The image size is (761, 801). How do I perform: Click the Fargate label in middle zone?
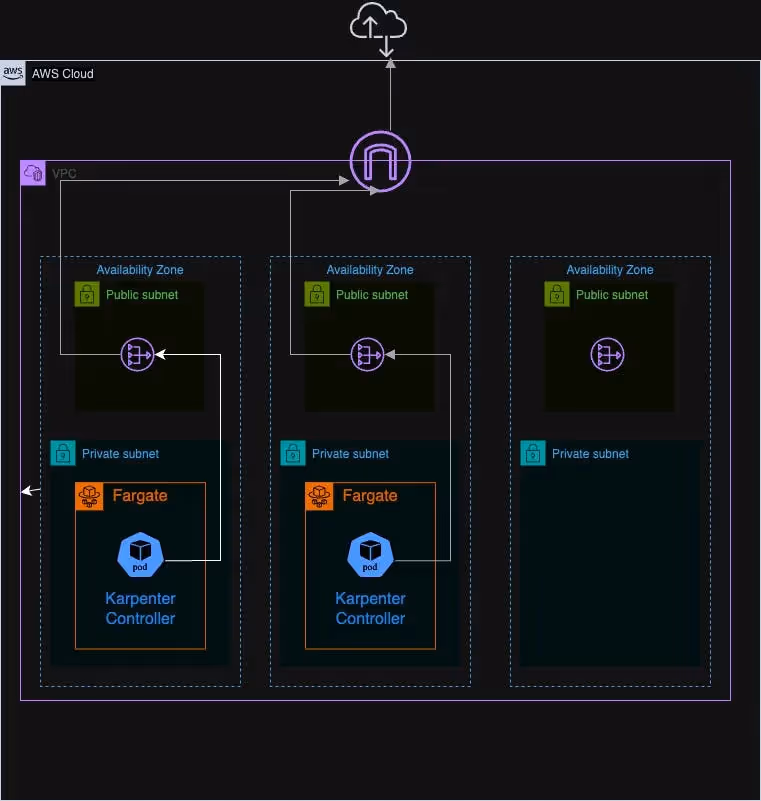370,496
